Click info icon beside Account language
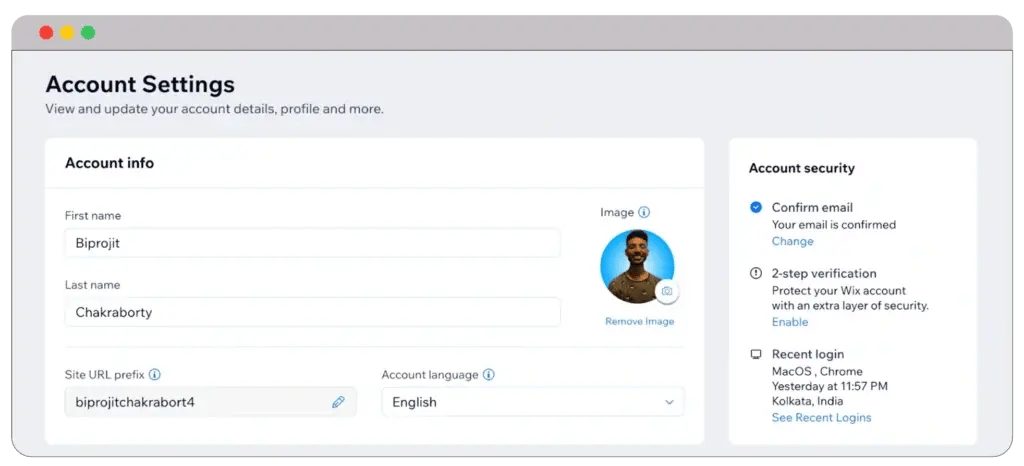1024x466 pixels. point(489,375)
